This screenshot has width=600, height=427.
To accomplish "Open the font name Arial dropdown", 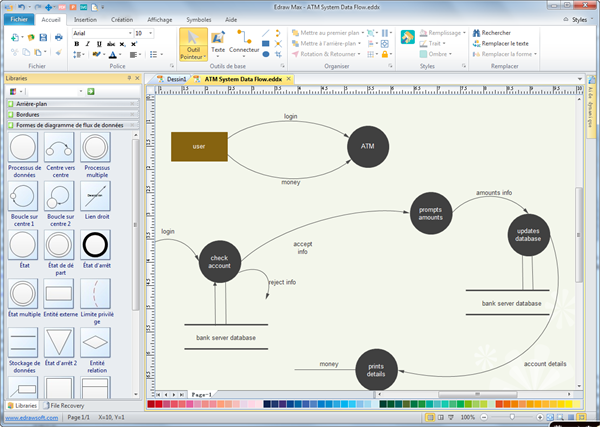I will 128,33.
